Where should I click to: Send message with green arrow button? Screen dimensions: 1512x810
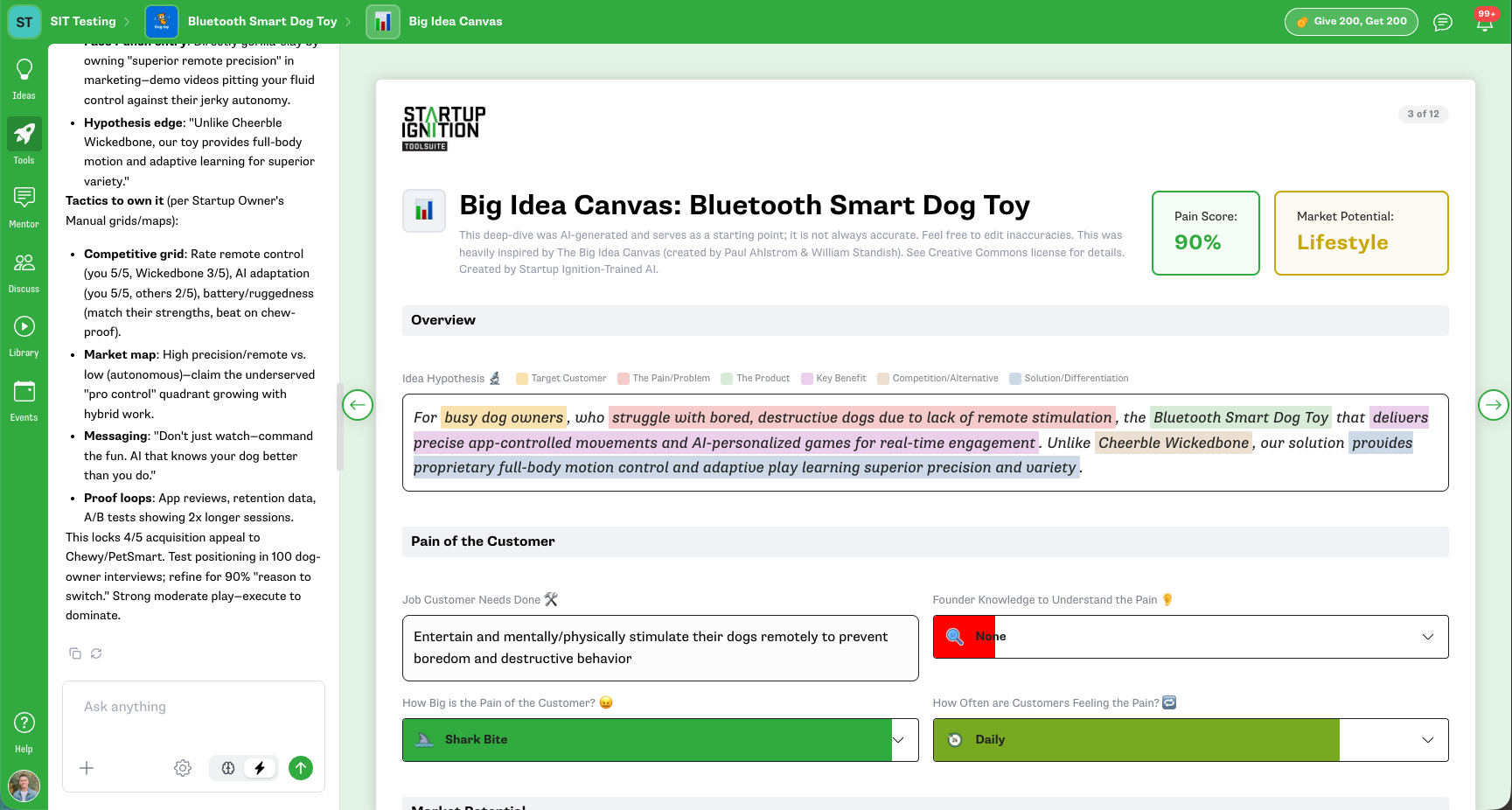pyautogui.click(x=301, y=768)
